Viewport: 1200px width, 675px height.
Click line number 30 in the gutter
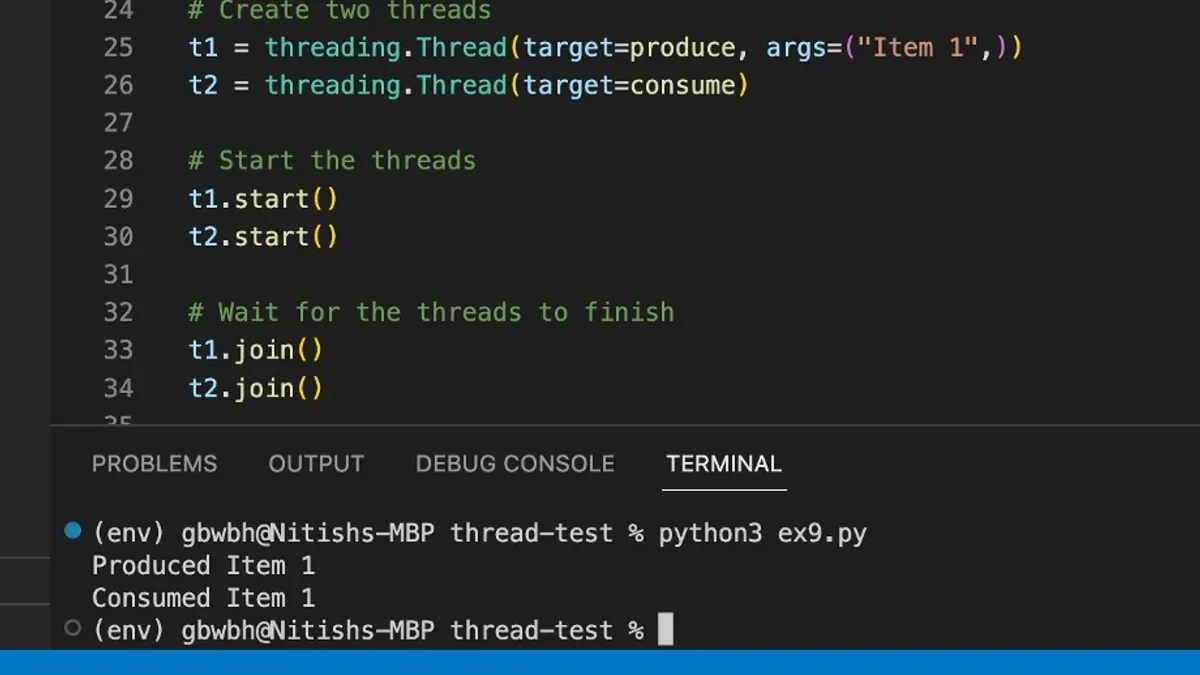(x=118, y=237)
